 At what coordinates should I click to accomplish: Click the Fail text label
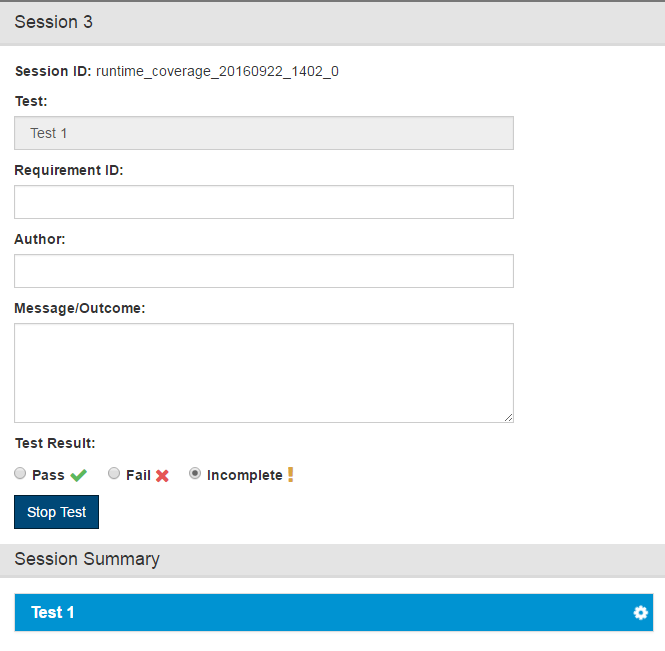click(x=138, y=475)
